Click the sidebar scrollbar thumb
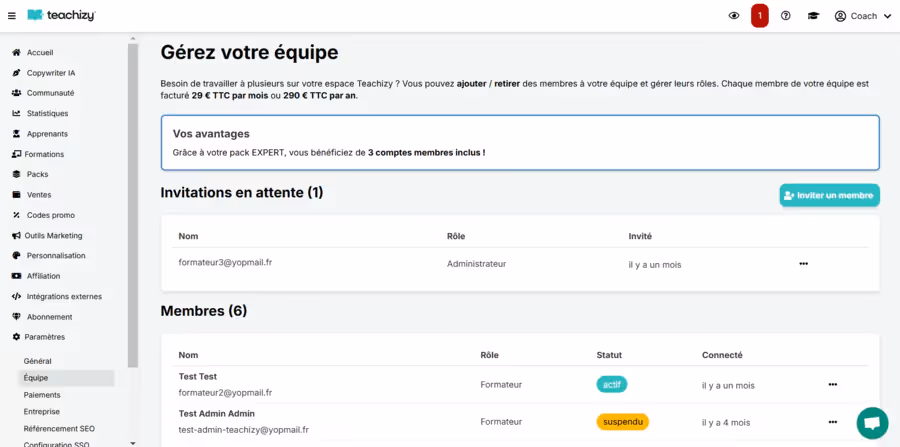This screenshot has width=900, height=447. tap(133, 205)
